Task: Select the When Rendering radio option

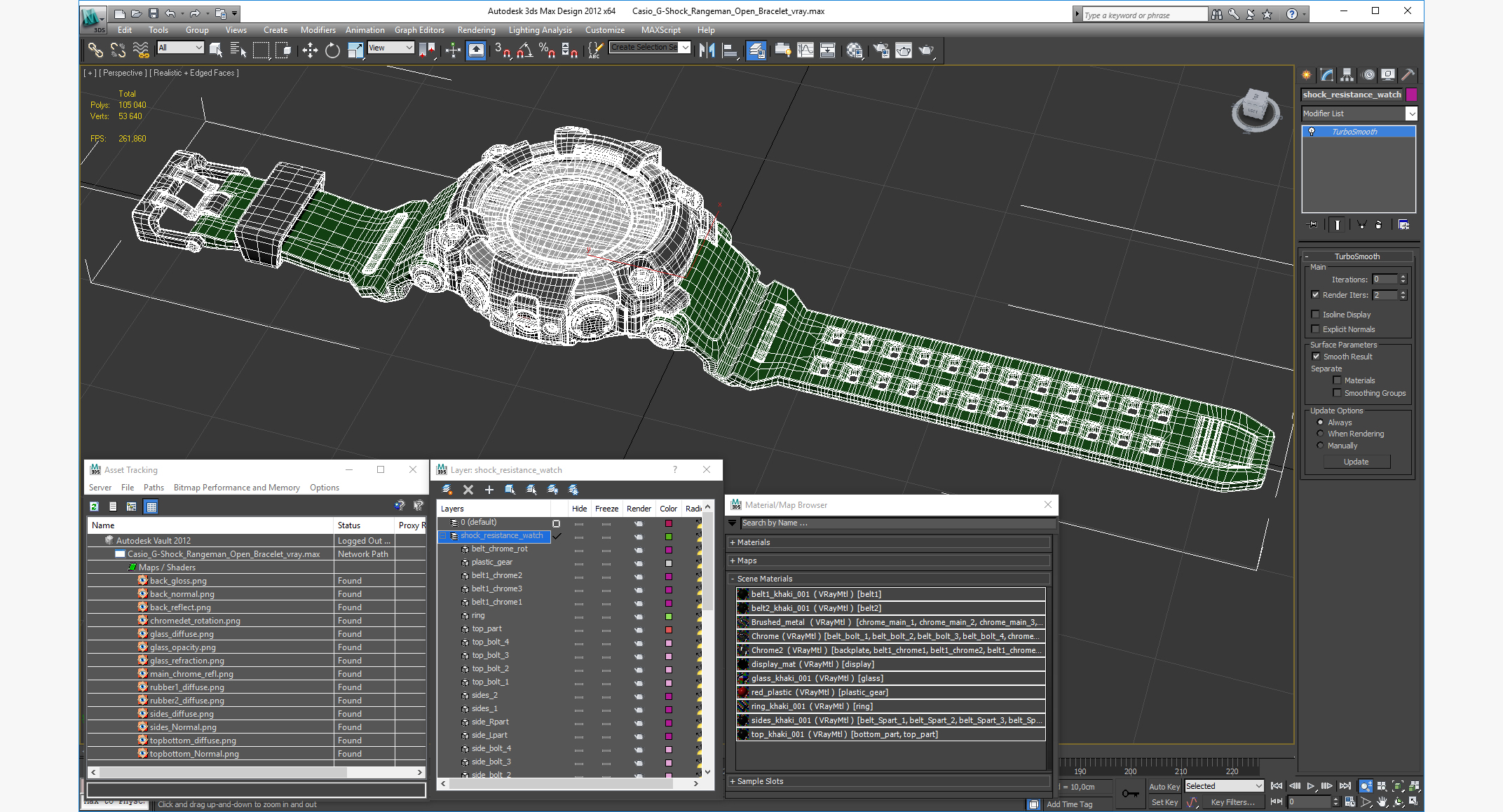Action: point(1320,434)
